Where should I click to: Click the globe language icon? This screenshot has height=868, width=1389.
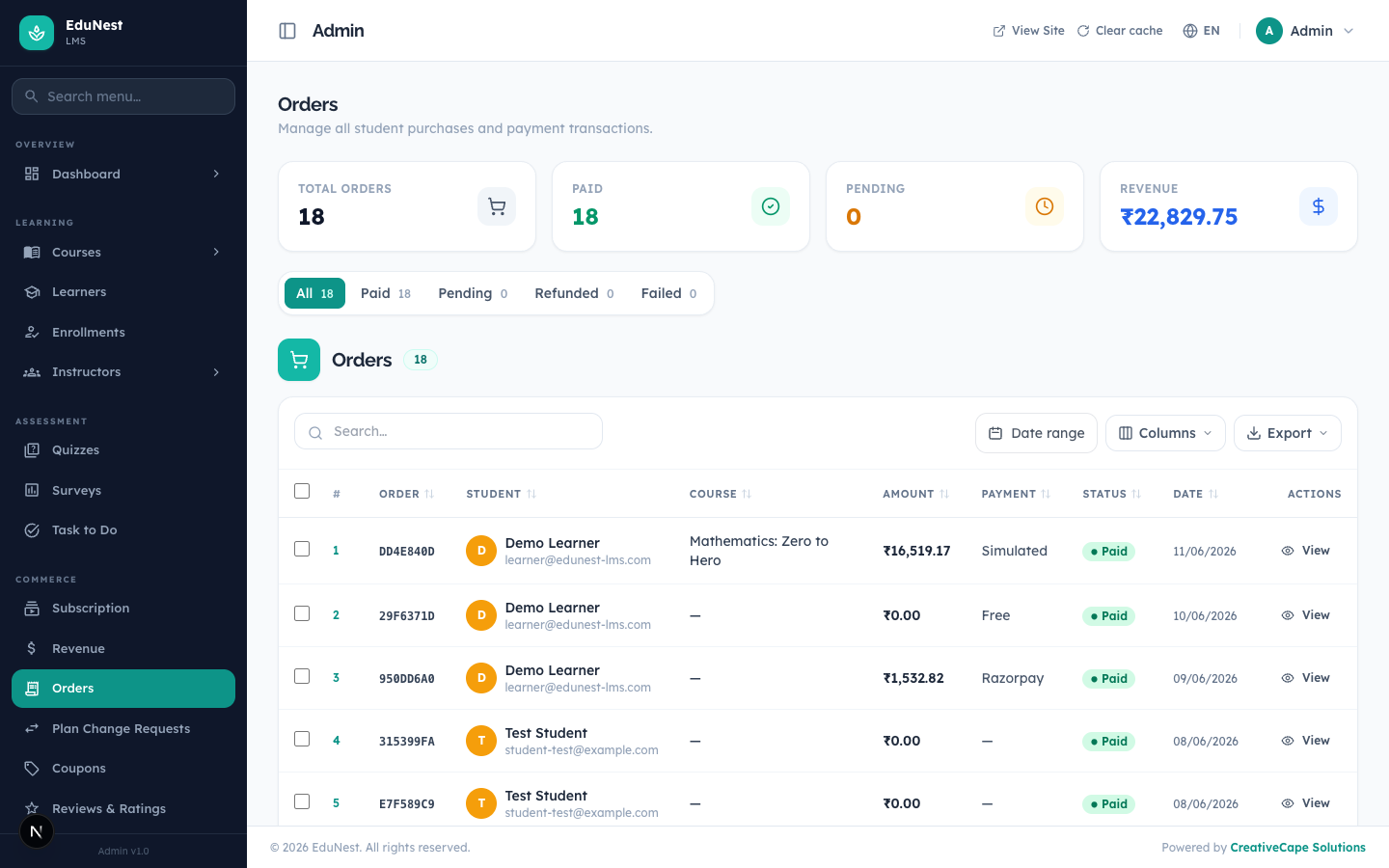[1190, 31]
